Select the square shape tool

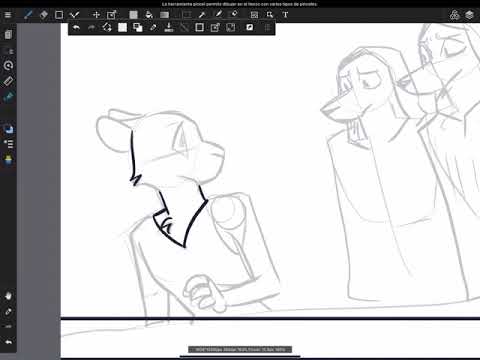pos(59,15)
